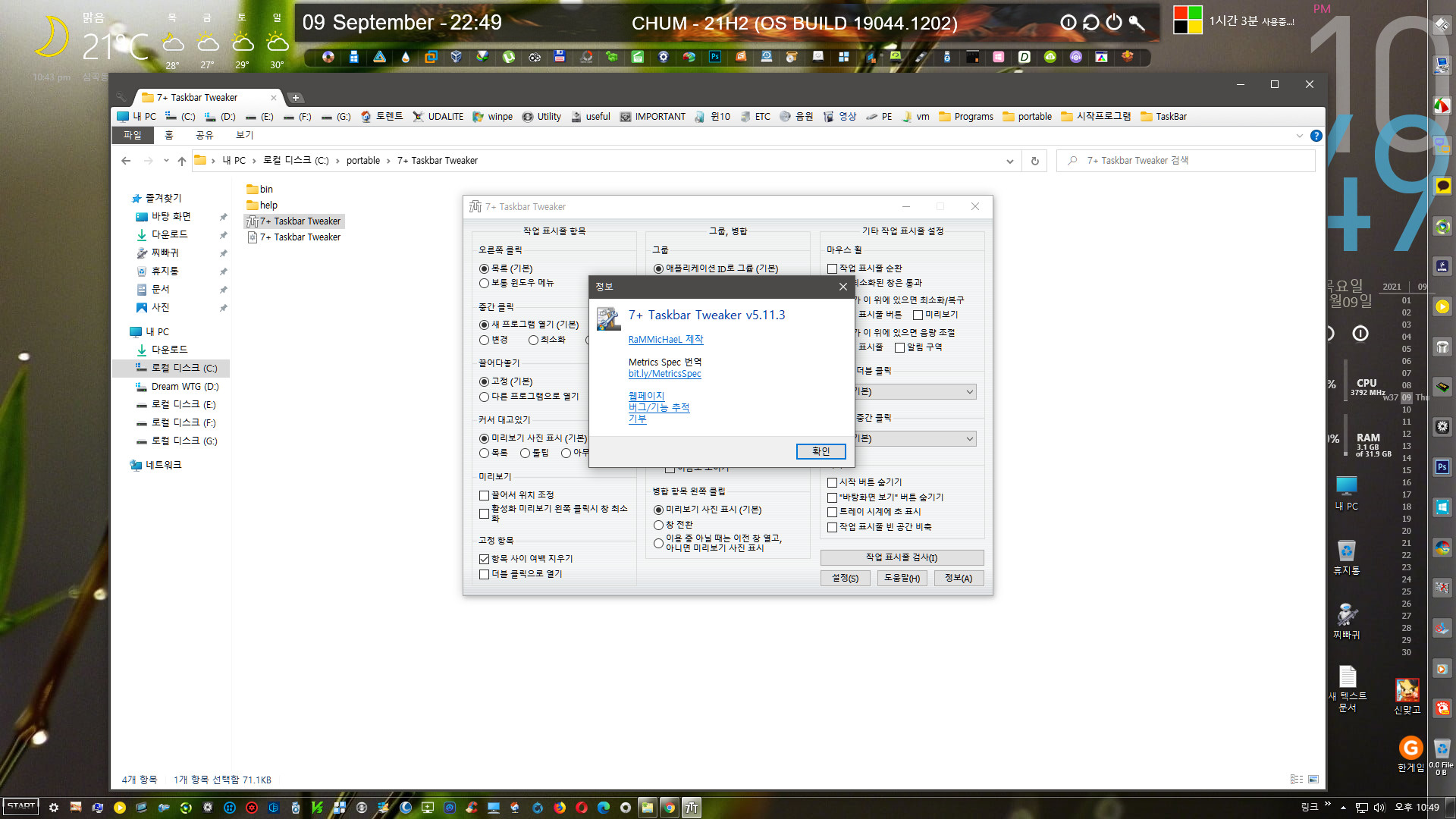Open Microsoft Edge from the taskbar
1456x819 pixels.
point(604,808)
